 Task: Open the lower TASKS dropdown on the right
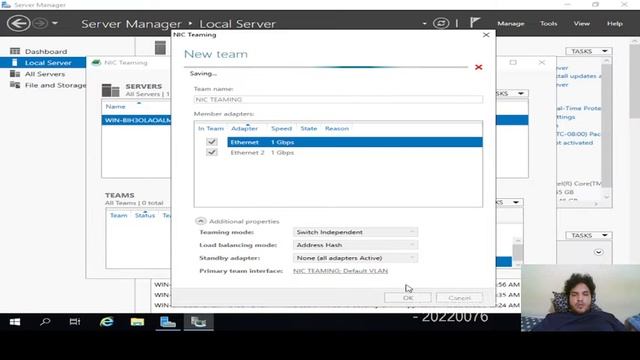589,235
